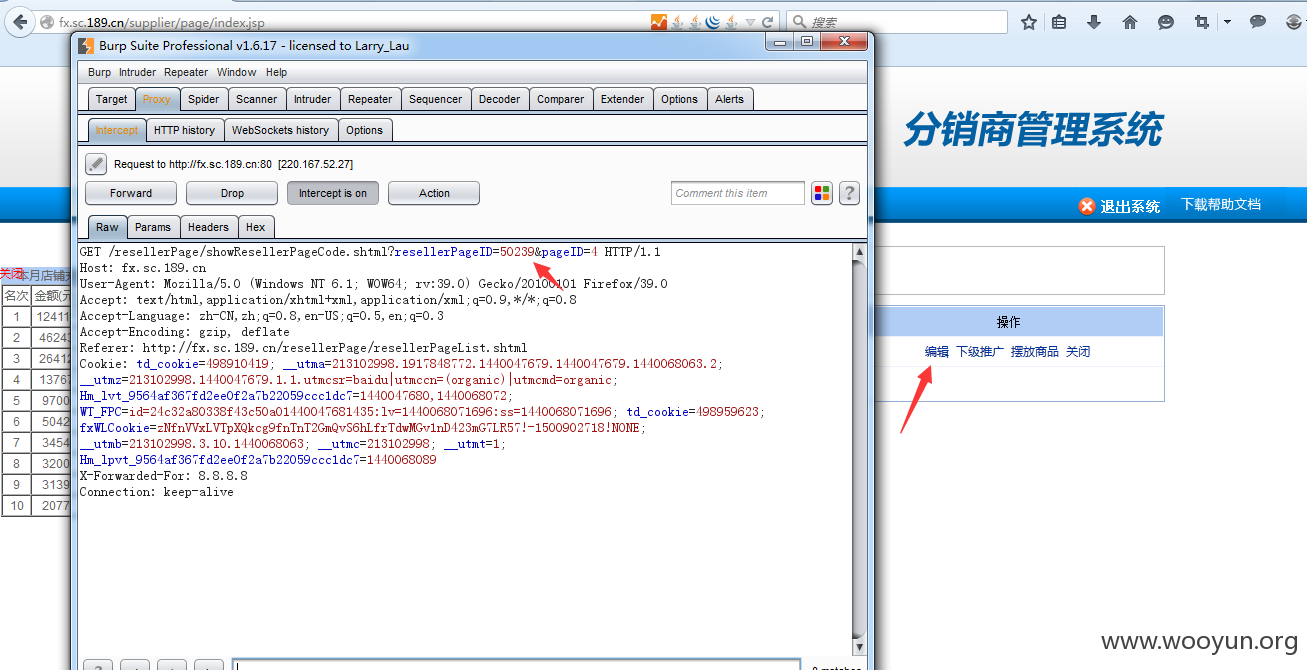Viewport: 1307px width, 670px height.
Task: Click the red 关闭 link above the ranking table
Action: click(11, 274)
